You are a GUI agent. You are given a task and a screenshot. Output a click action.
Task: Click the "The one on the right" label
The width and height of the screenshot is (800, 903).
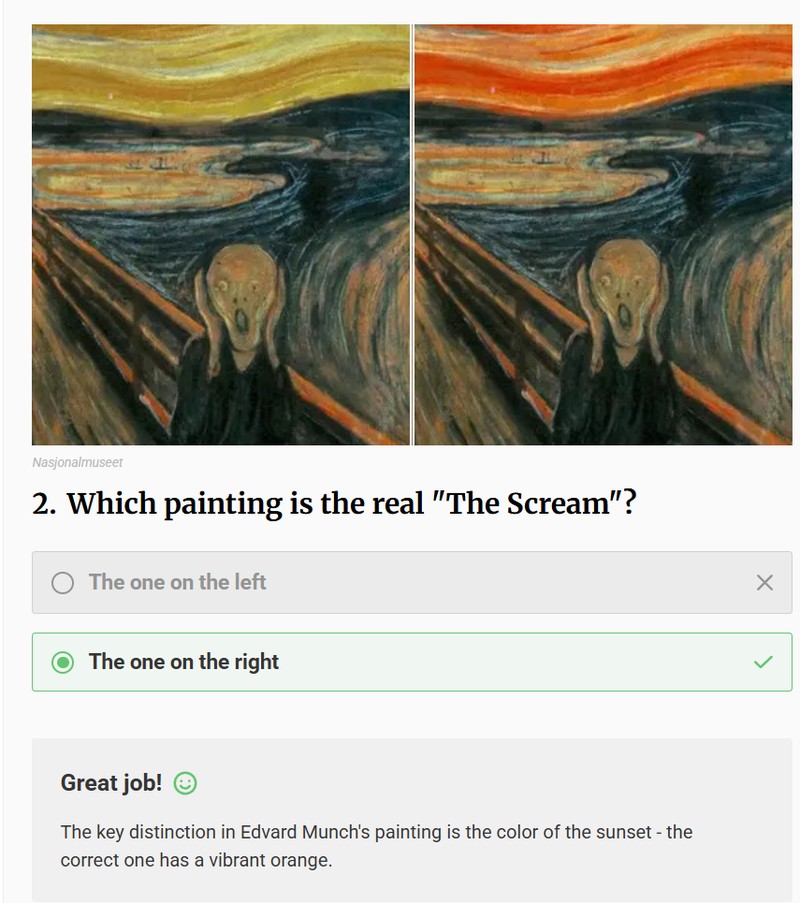coord(183,662)
